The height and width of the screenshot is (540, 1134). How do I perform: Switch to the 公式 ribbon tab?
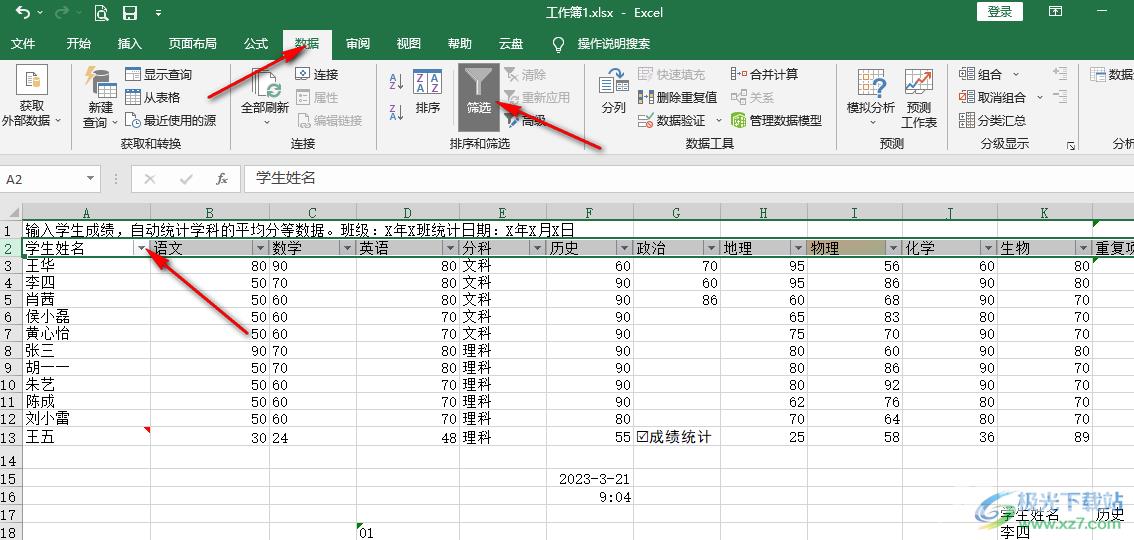coord(256,44)
